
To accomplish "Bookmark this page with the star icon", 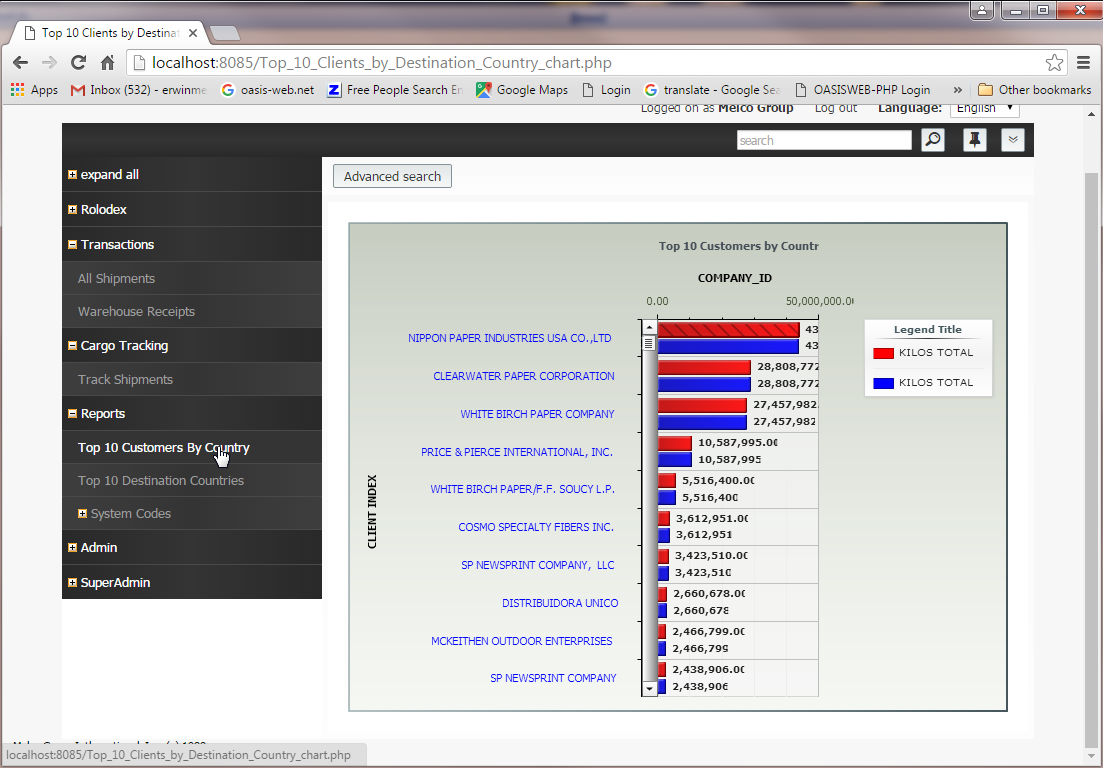I will pos(1054,63).
